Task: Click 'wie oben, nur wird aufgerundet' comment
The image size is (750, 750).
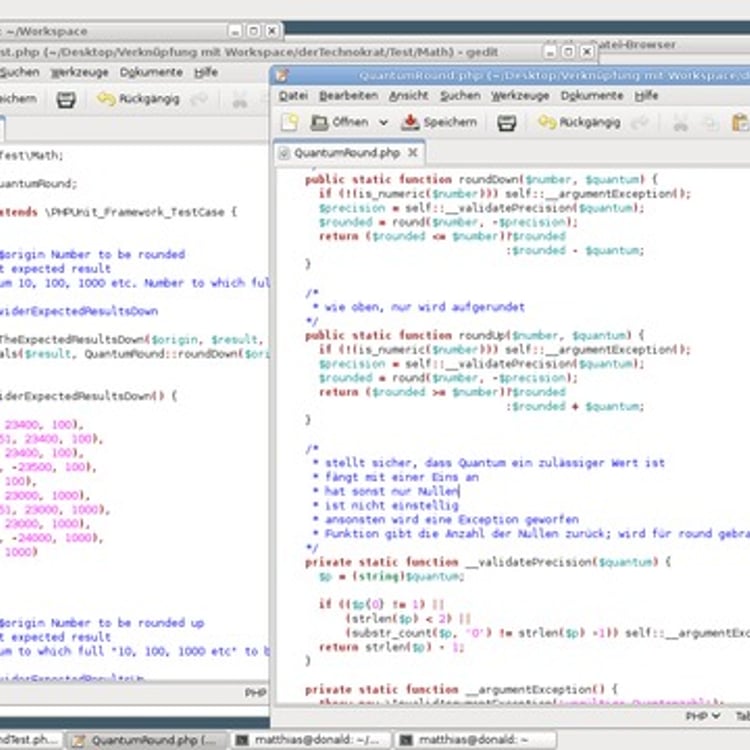Action: [x=424, y=307]
